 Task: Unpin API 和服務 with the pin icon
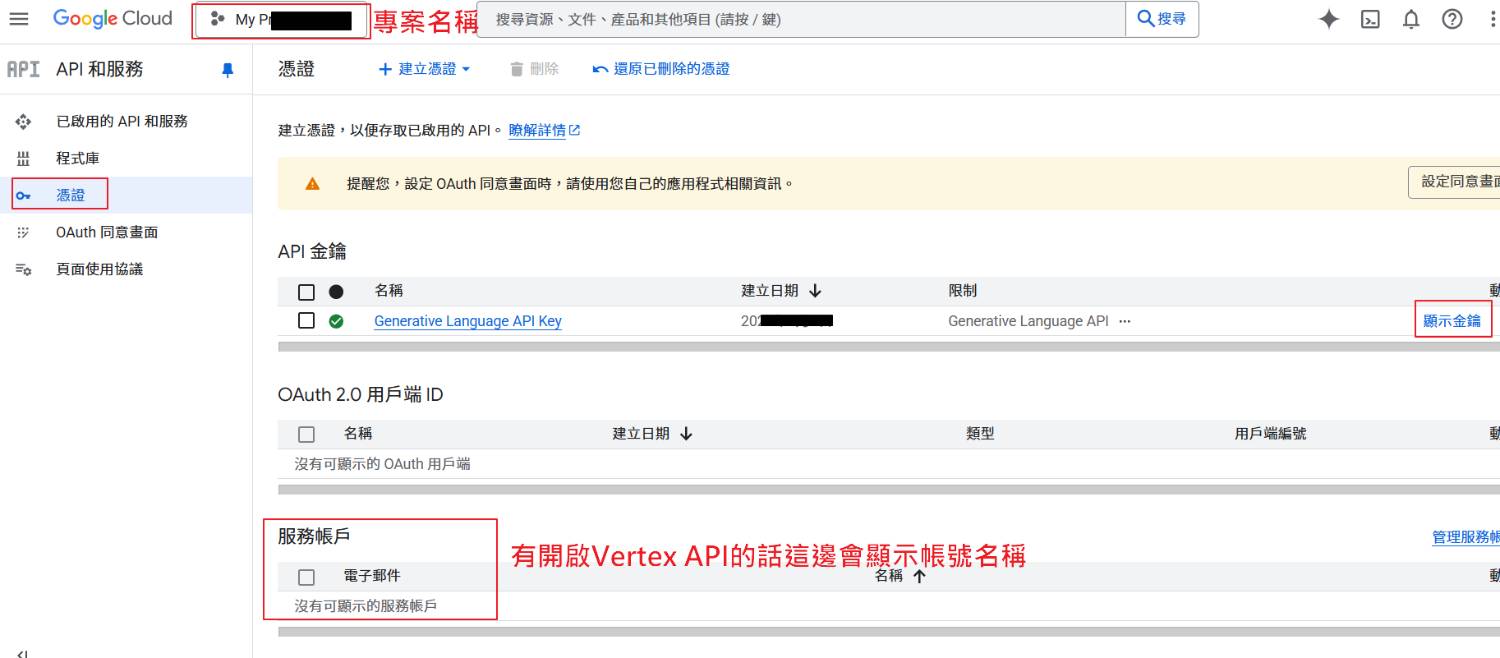click(x=227, y=70)
